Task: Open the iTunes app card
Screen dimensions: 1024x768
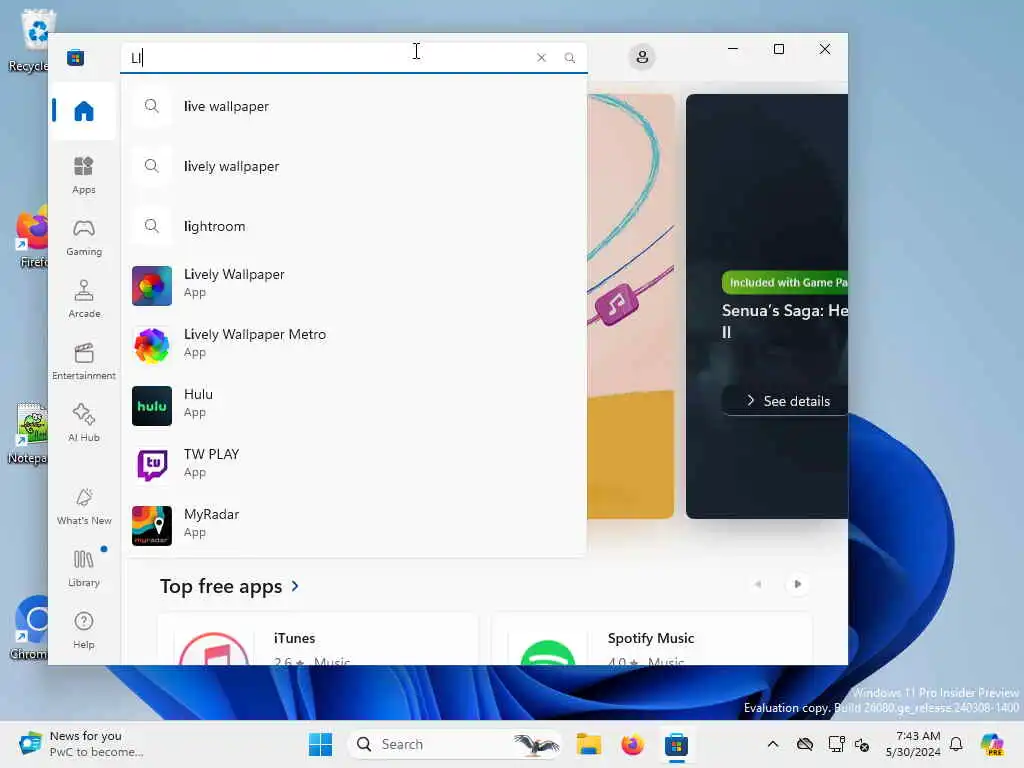Action: pos(318,640)
